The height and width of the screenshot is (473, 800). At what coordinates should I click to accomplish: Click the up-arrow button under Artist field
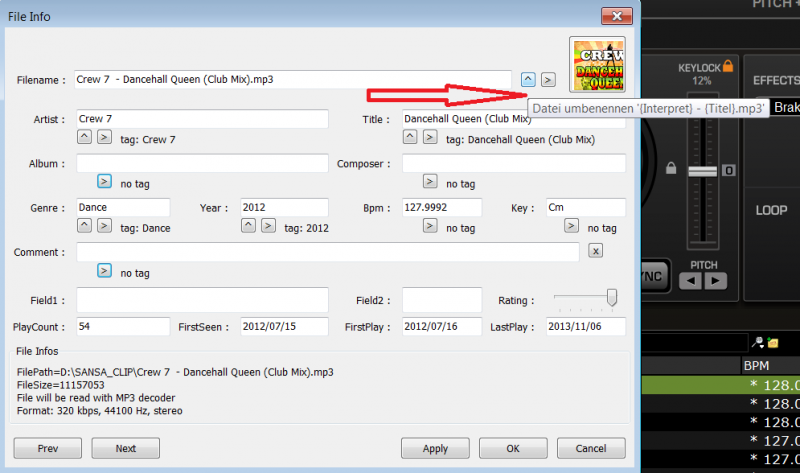click(x=85, y=137)
